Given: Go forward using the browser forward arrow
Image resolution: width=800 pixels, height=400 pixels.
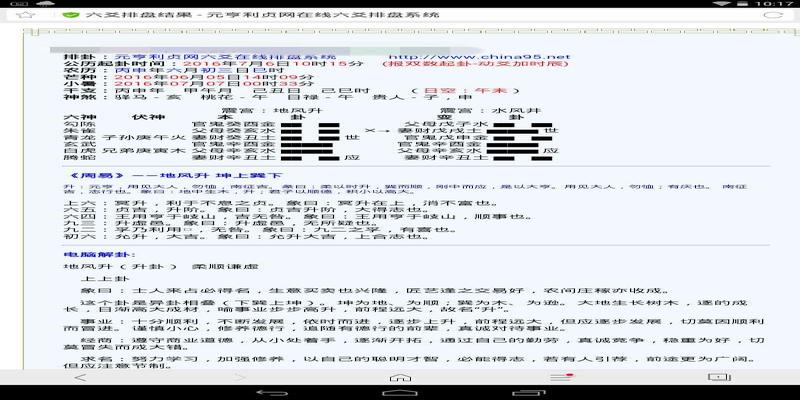Looking at the screenshot, I should pos(240,378).
